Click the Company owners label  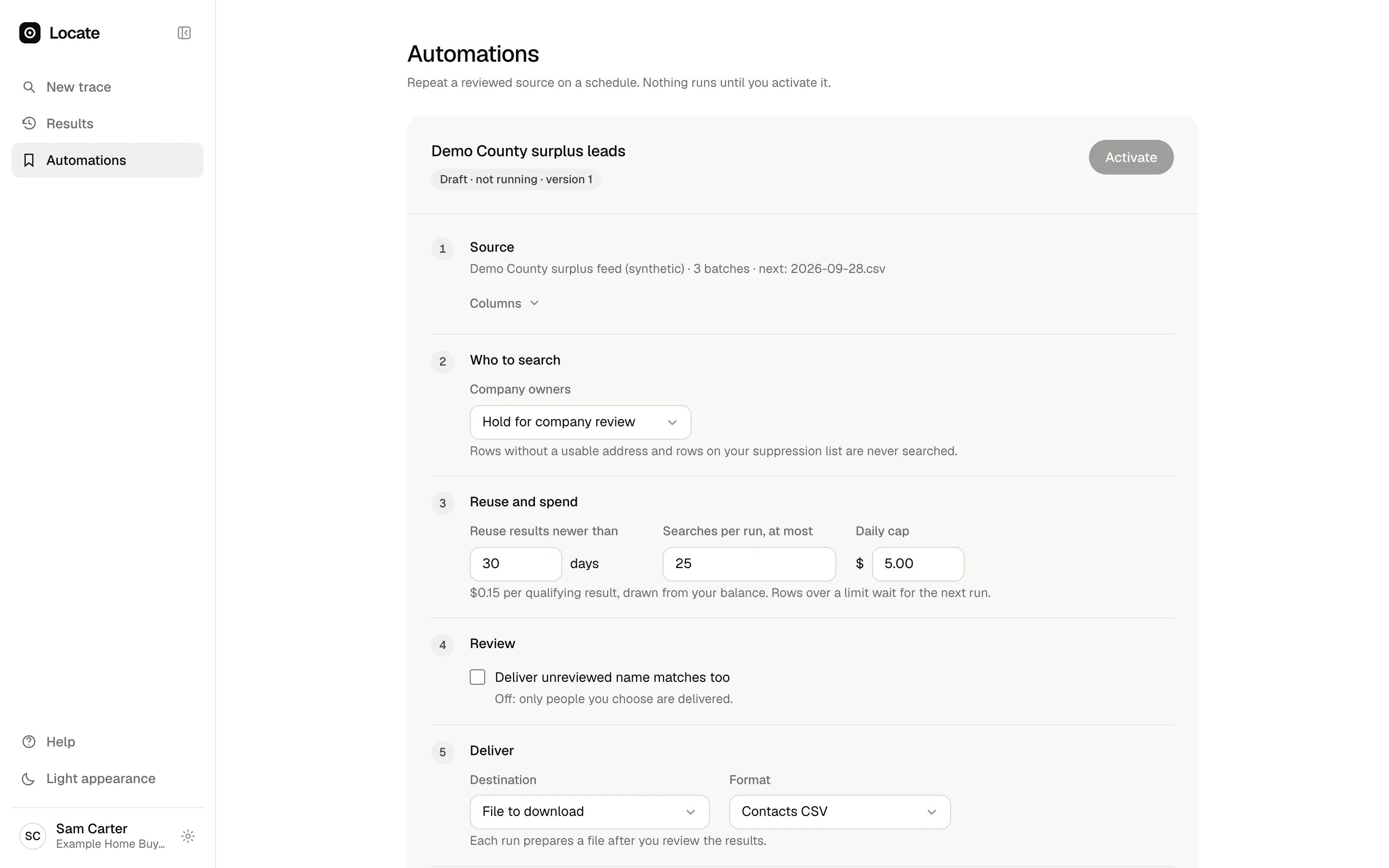point(520,389)
